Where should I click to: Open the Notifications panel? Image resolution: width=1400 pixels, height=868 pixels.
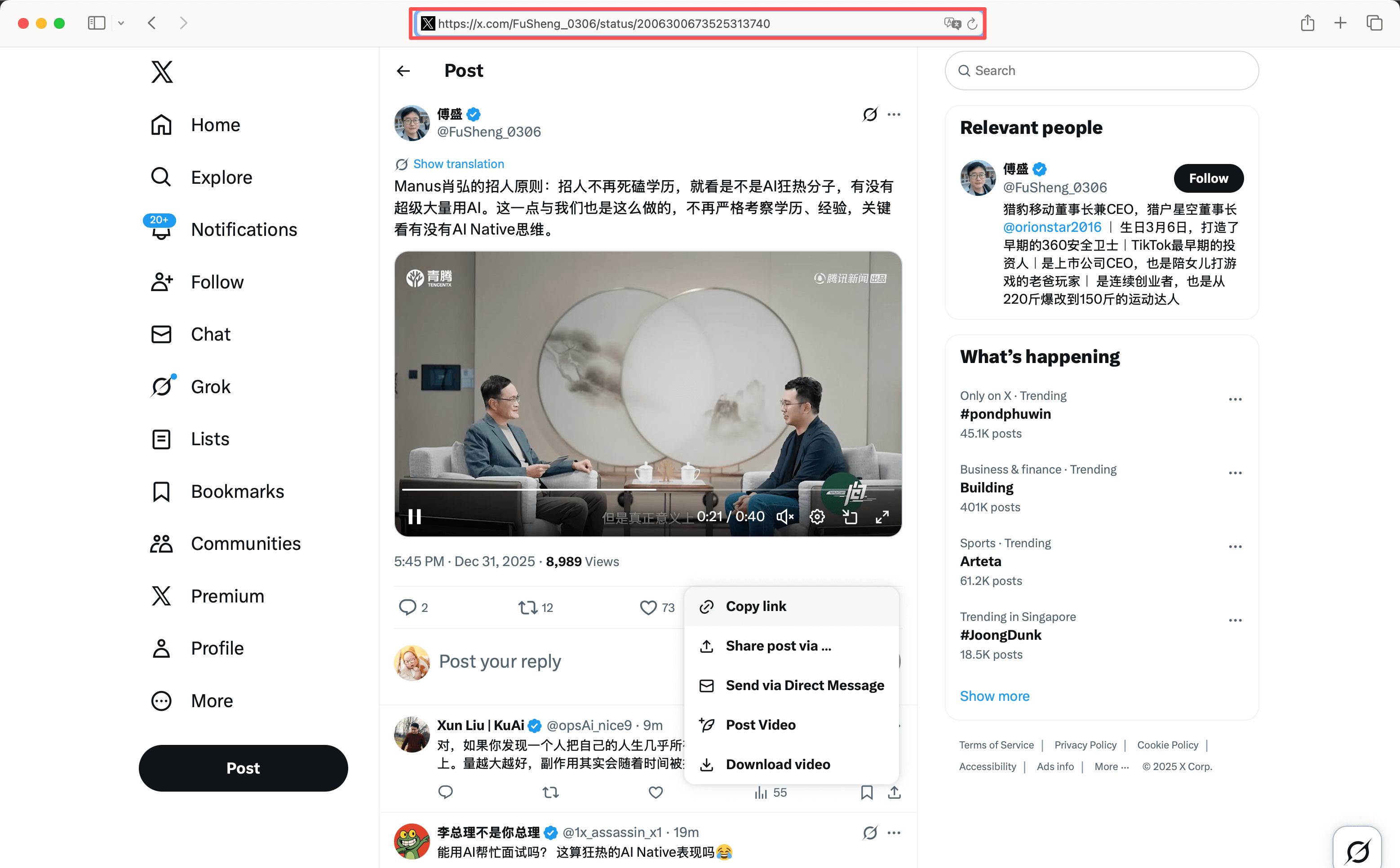[x=244, y=229]
